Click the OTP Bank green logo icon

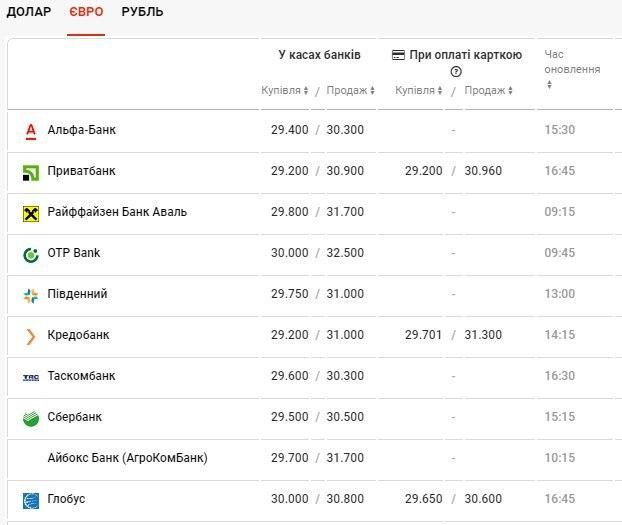[30, 254]
